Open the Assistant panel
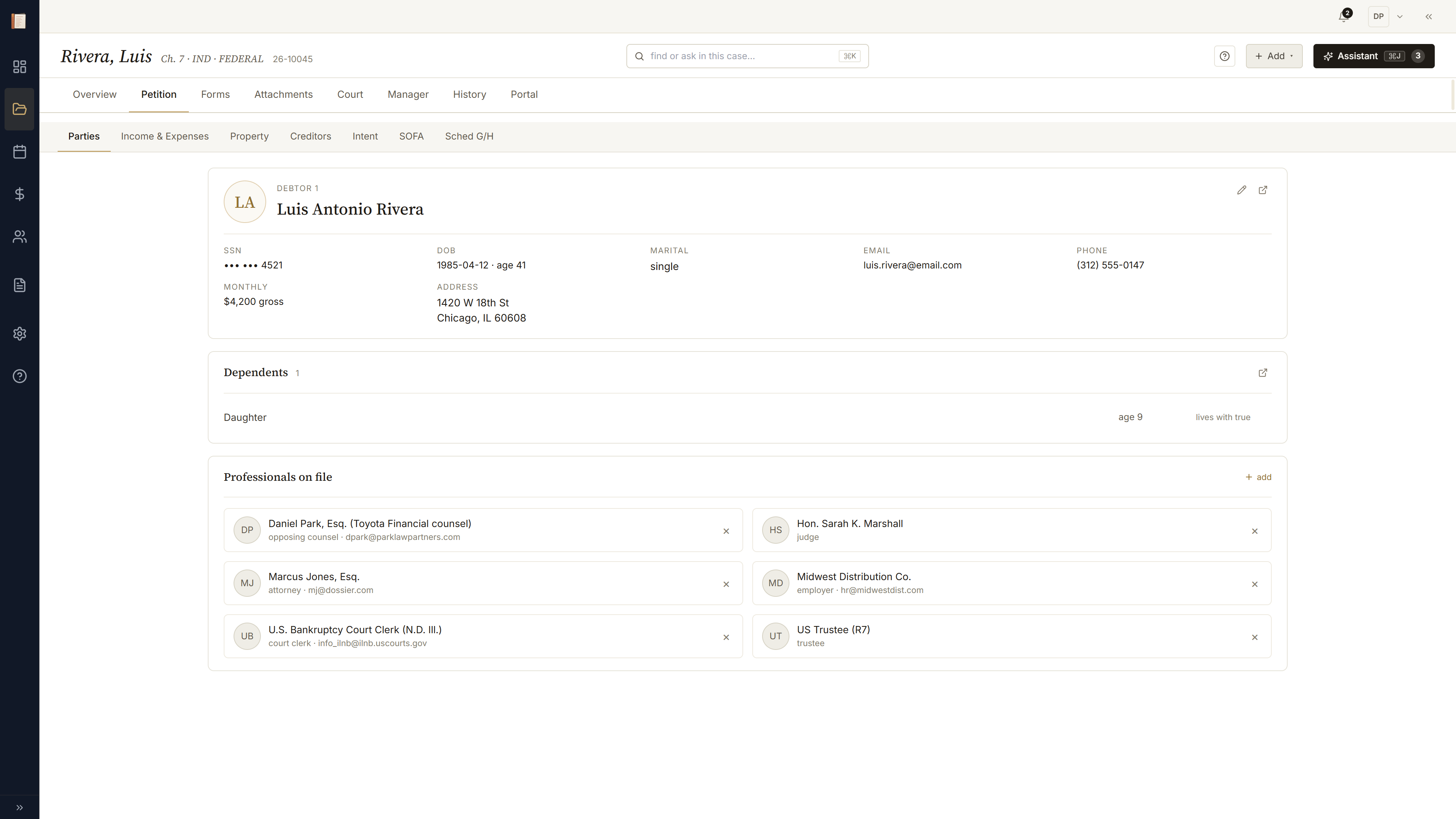This screenshot has height=819, width=1456. [1373, 56]
